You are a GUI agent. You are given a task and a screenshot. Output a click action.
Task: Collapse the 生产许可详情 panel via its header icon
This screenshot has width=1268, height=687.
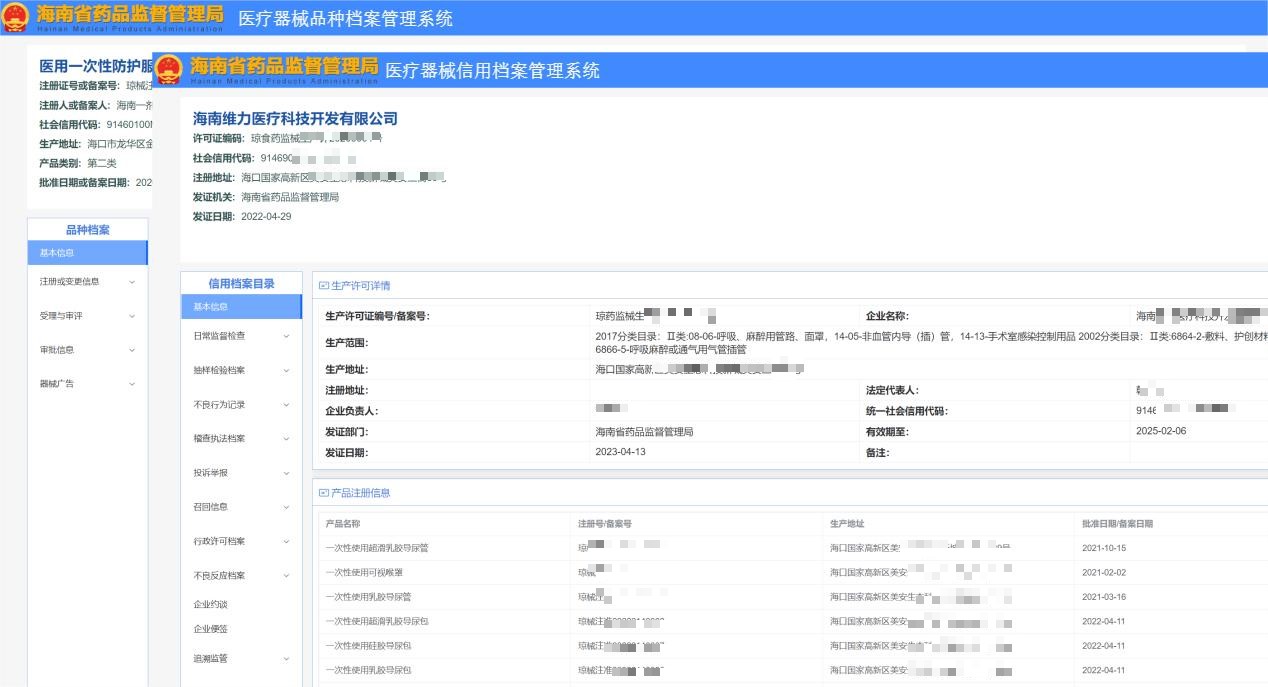point(323,286)
